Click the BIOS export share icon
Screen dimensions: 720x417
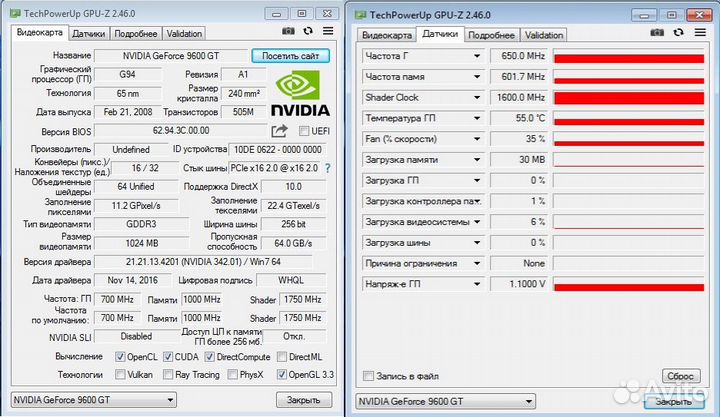279,131
